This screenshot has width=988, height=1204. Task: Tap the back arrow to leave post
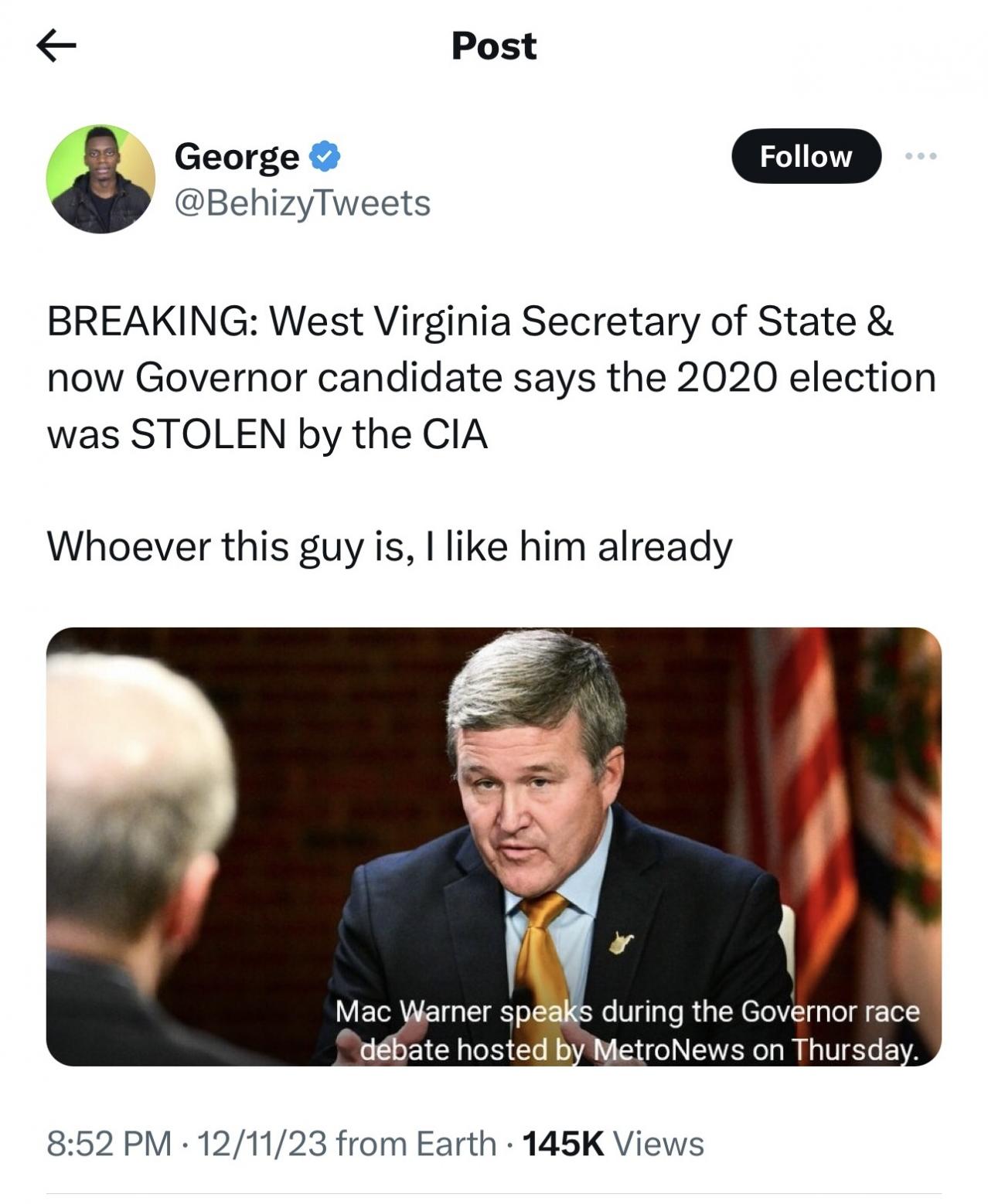click(x=56, y=47)
